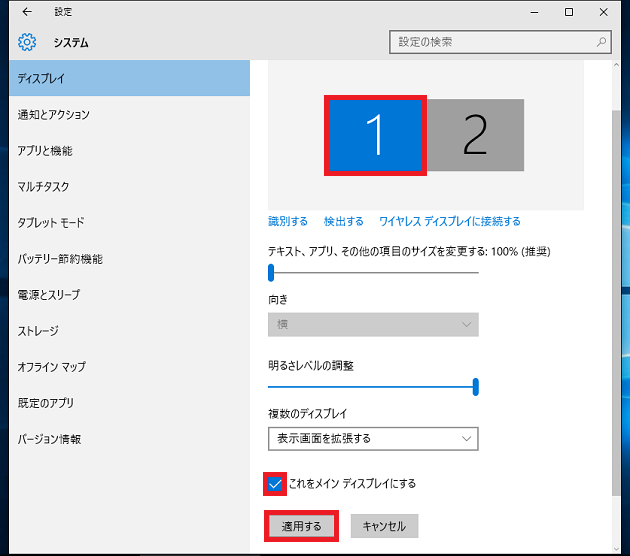Click the brightness level slider handle
The height and width of the screenshot is (556, 630).
pos(476,387)
